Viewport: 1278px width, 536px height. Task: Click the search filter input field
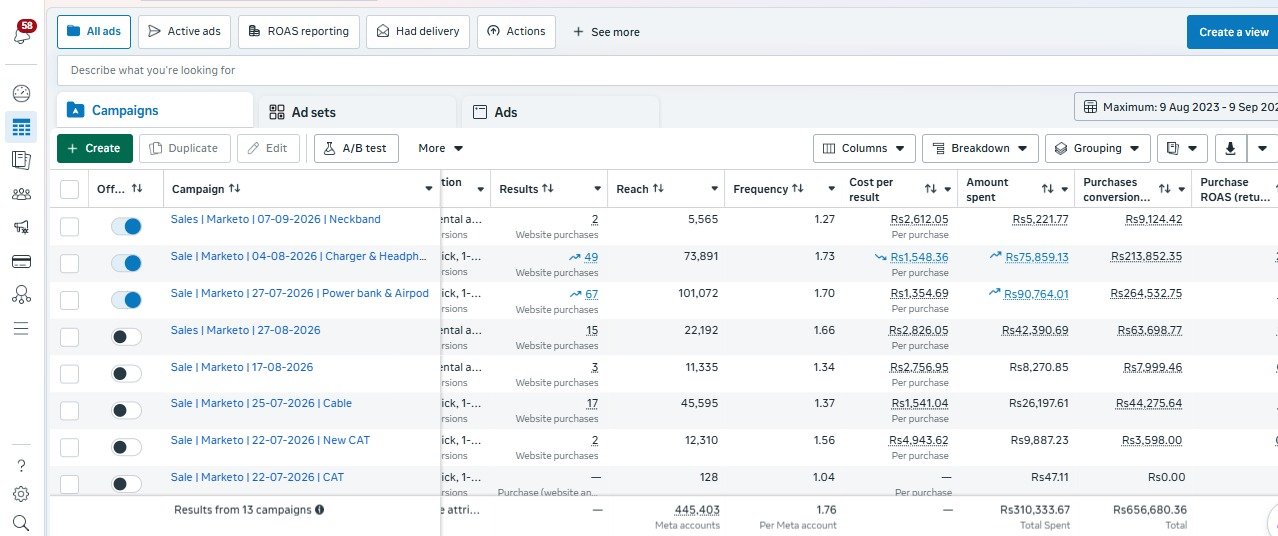pos(667,70)
